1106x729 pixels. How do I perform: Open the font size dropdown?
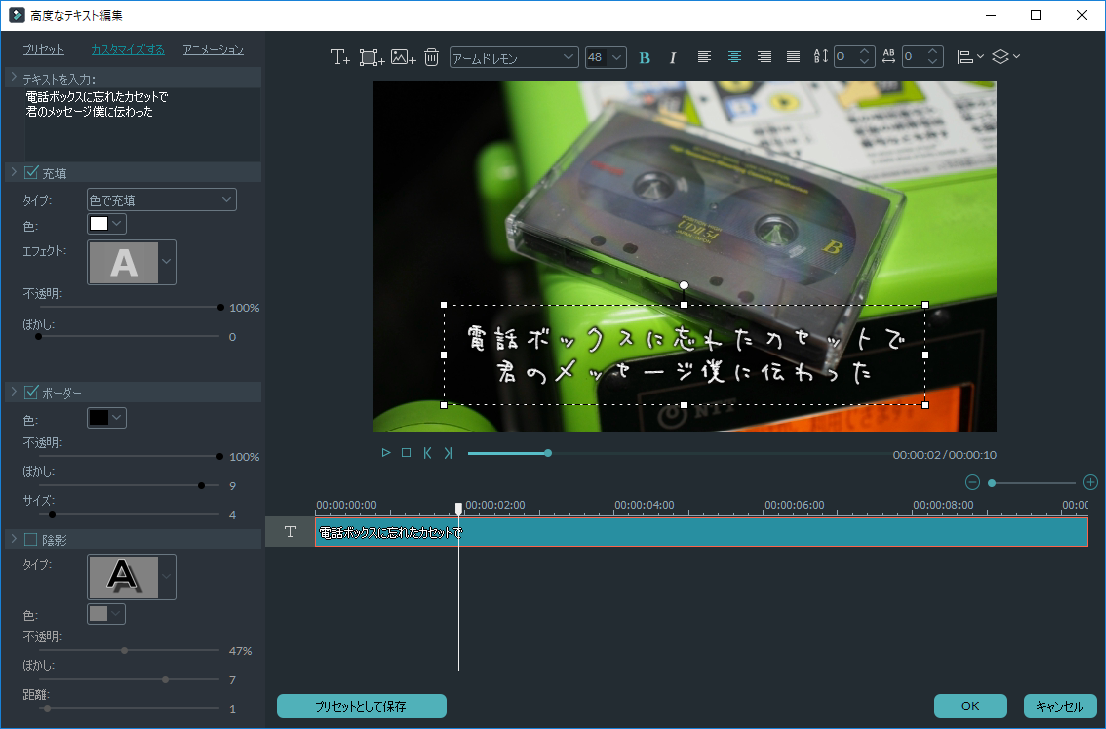606,58
